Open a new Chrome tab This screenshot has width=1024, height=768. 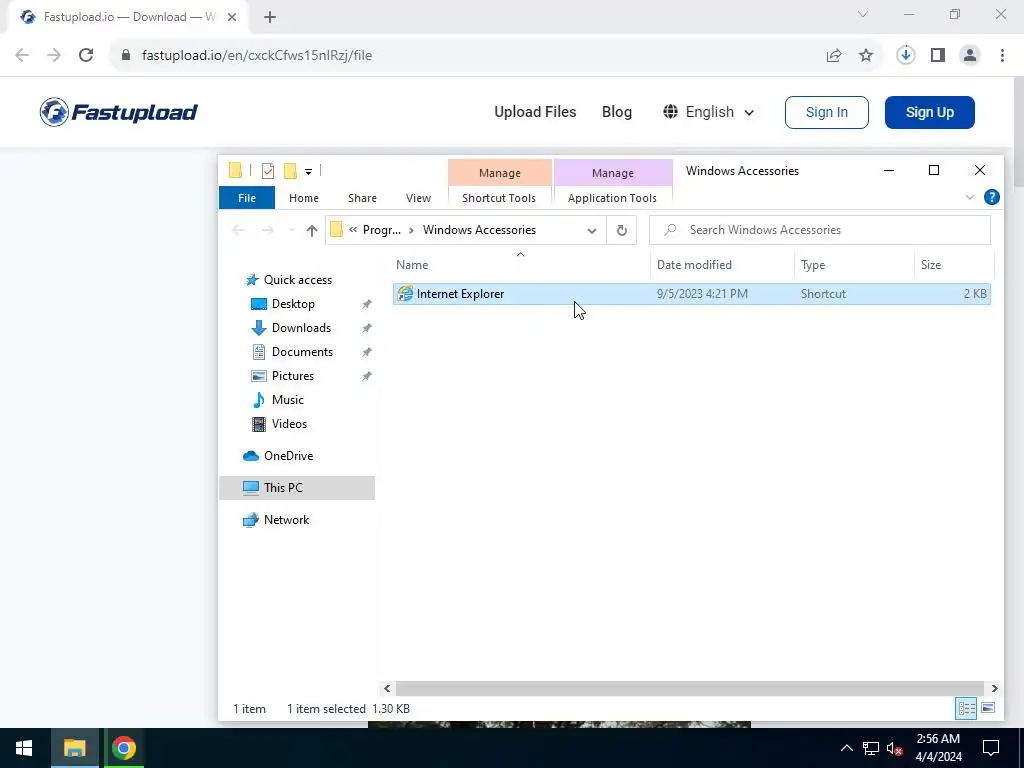coord(270,17)
